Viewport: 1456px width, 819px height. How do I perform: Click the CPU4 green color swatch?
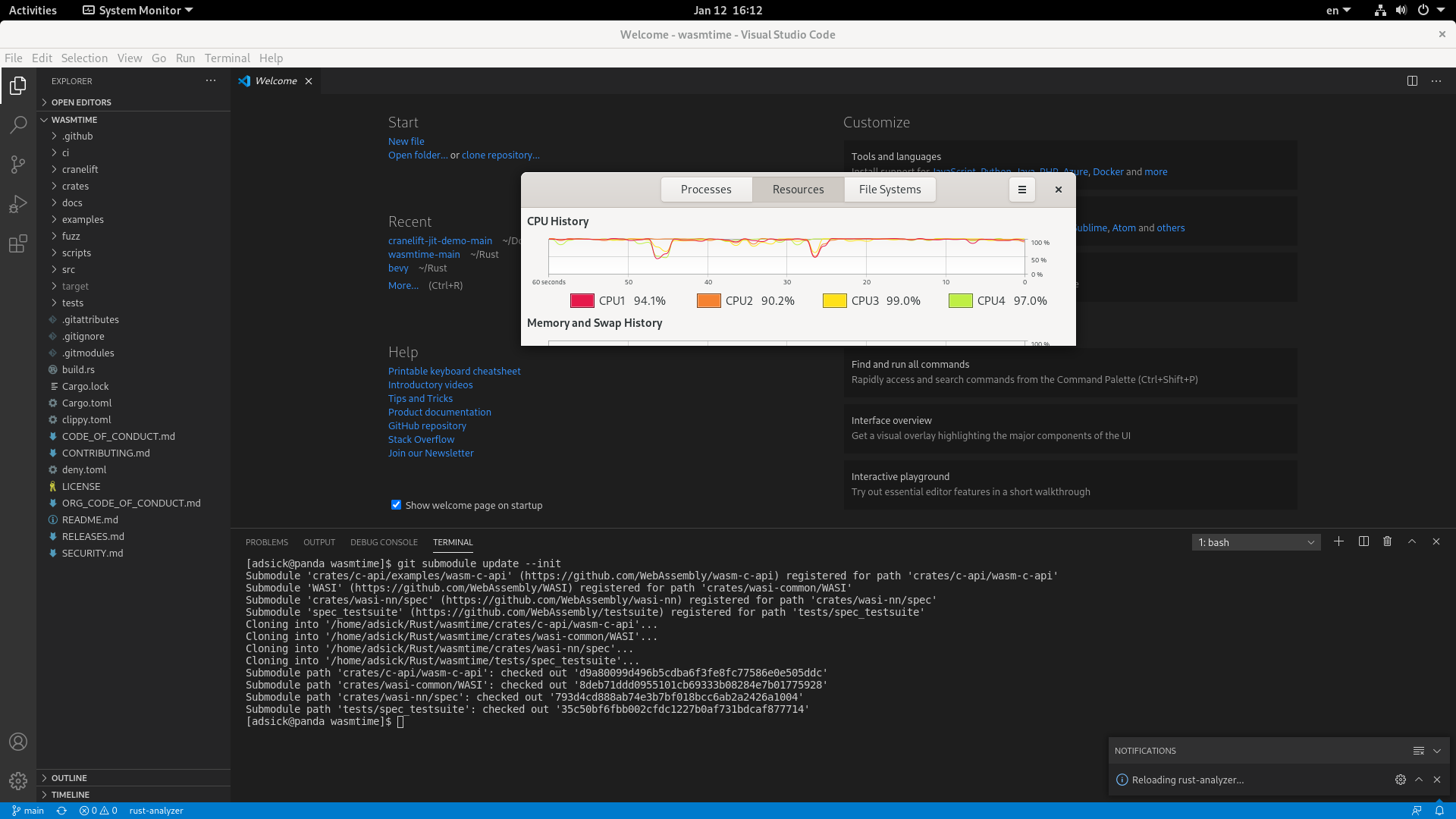point(960,301)
